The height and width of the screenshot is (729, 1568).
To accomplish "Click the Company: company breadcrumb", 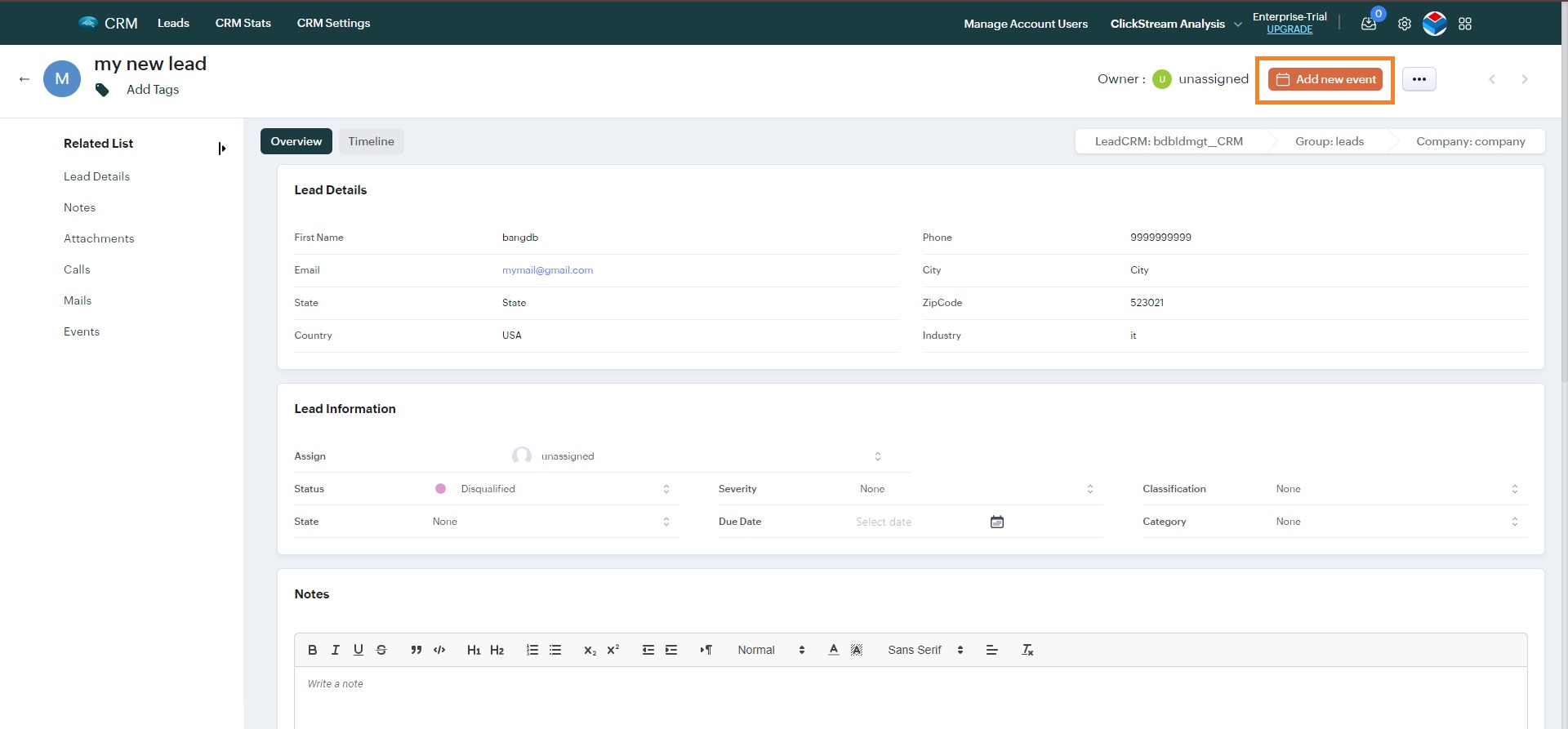I will point(1470,141).
